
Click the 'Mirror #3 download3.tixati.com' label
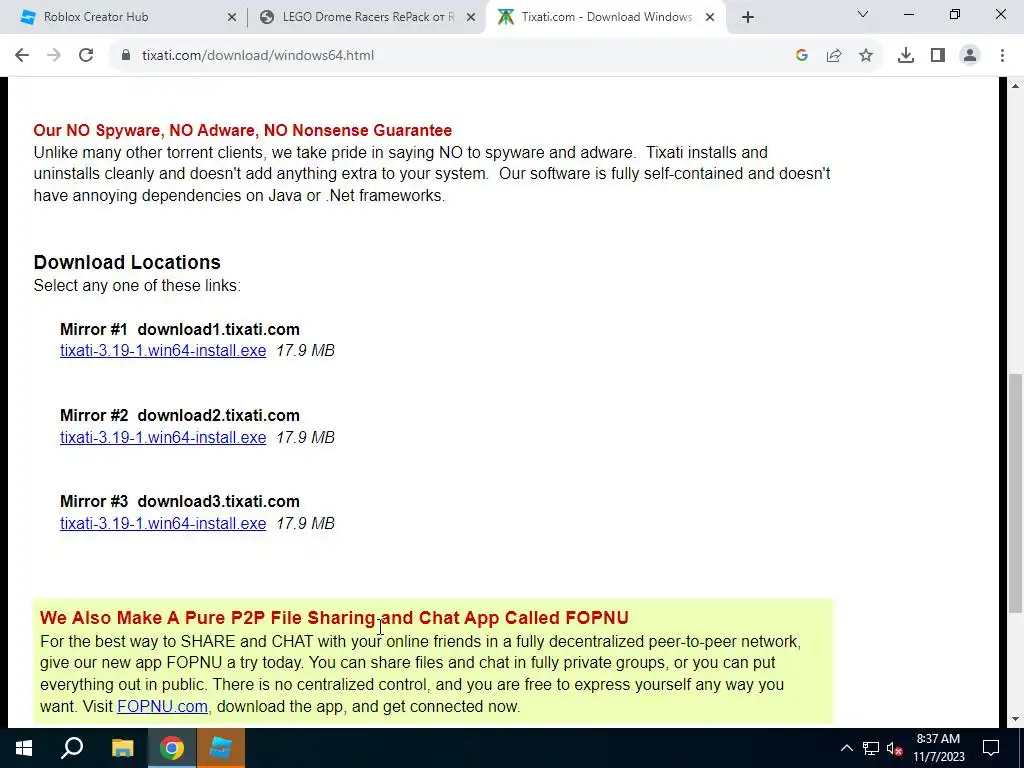tap(180, 502)
